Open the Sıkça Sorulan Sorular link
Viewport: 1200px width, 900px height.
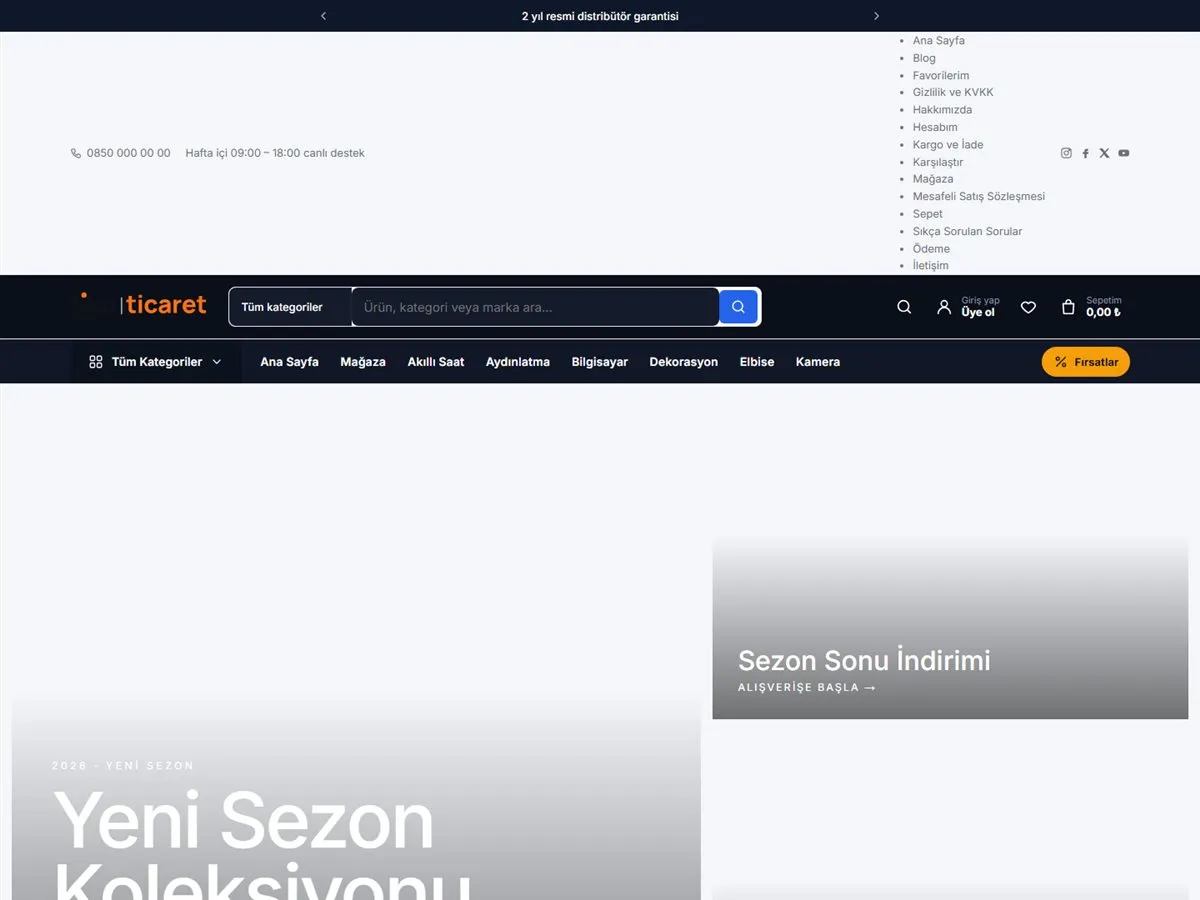968,231
